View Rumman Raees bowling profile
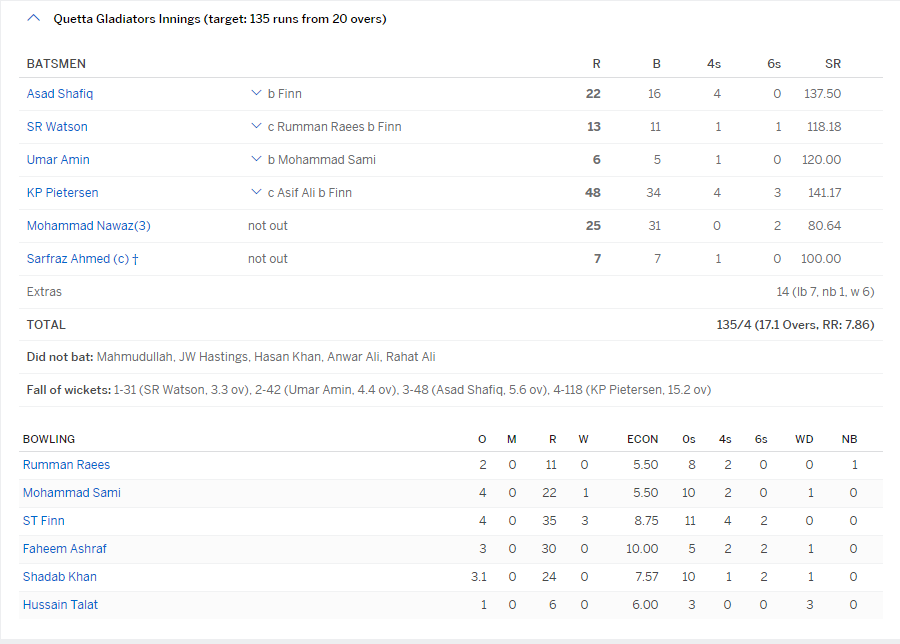The height and width of the screenshot is (644, 900). pos(66,464)
